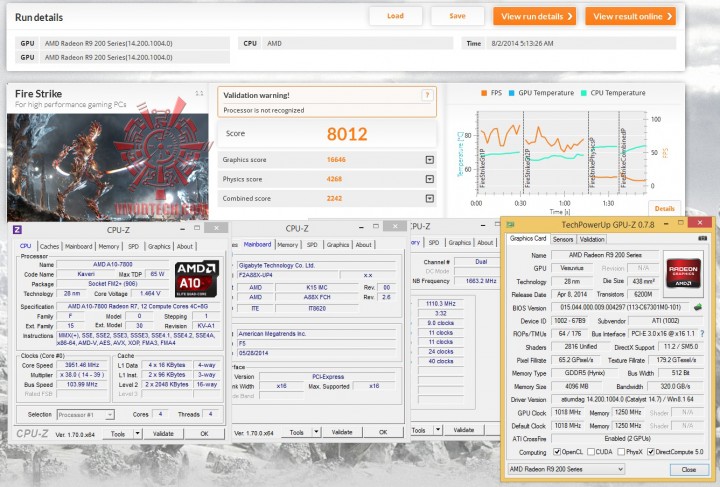The width and height of the screenshot is (720, 487).
Task: Click the GPU-Z title bar icon
Action: tap(510, 224)
